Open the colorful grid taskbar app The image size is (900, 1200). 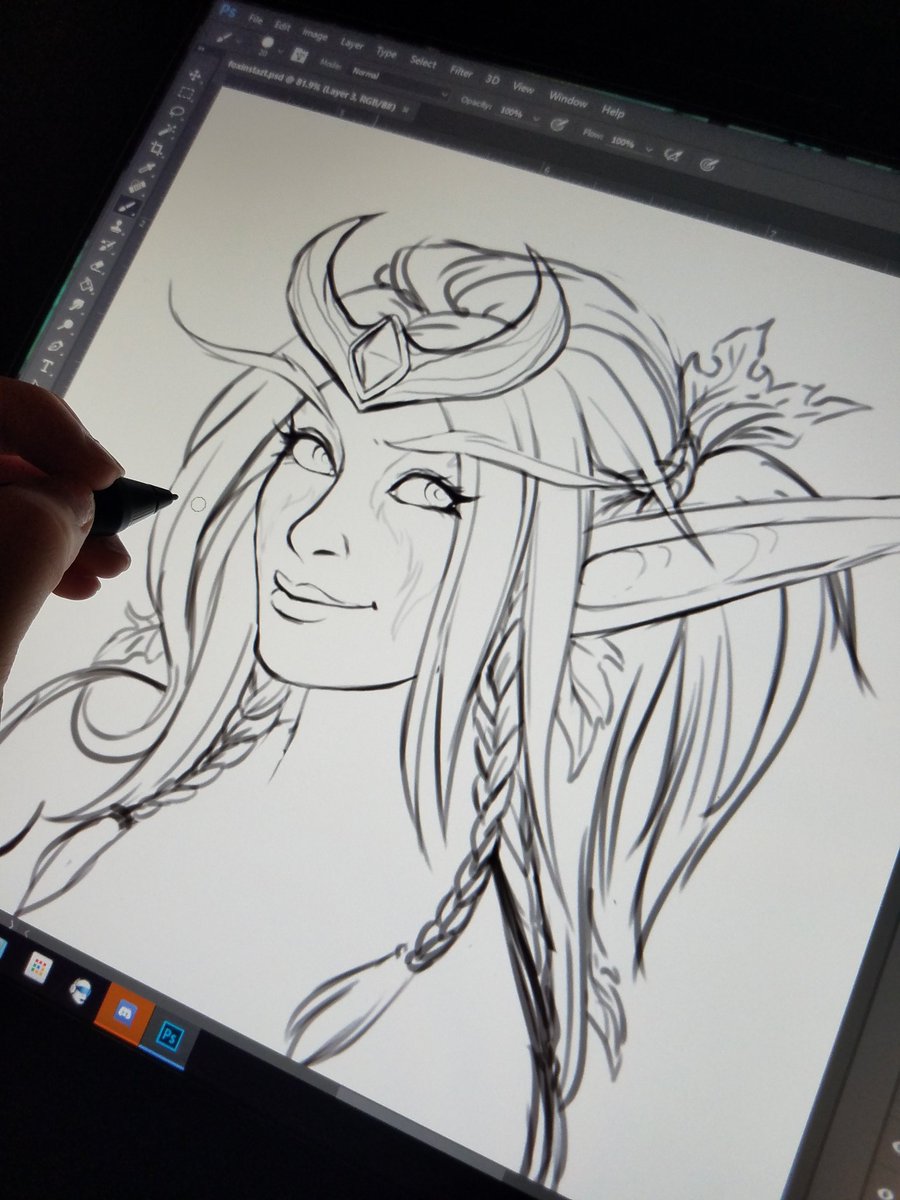pos(38,967)
